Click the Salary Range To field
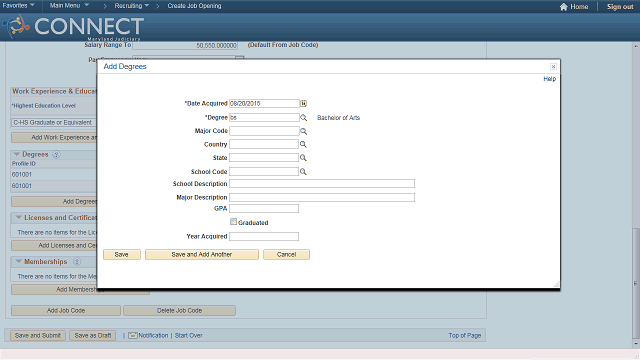This screenshot has width=640, height=360. 185,45
